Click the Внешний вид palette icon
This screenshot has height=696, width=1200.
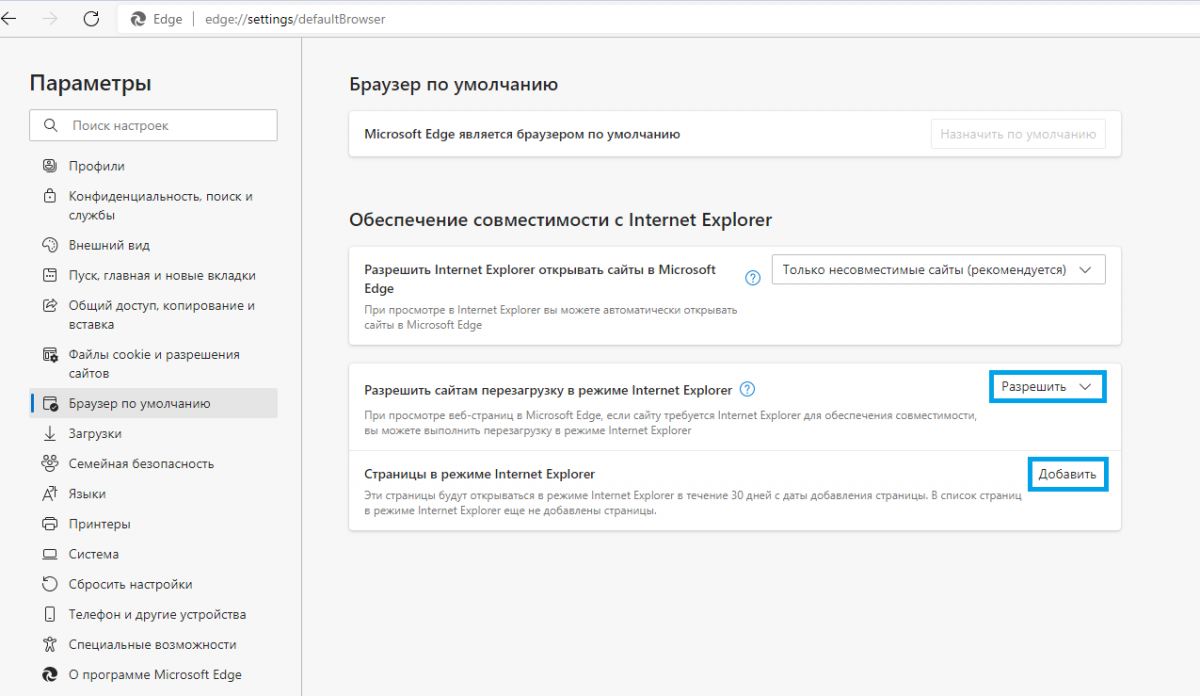(50, 245)
